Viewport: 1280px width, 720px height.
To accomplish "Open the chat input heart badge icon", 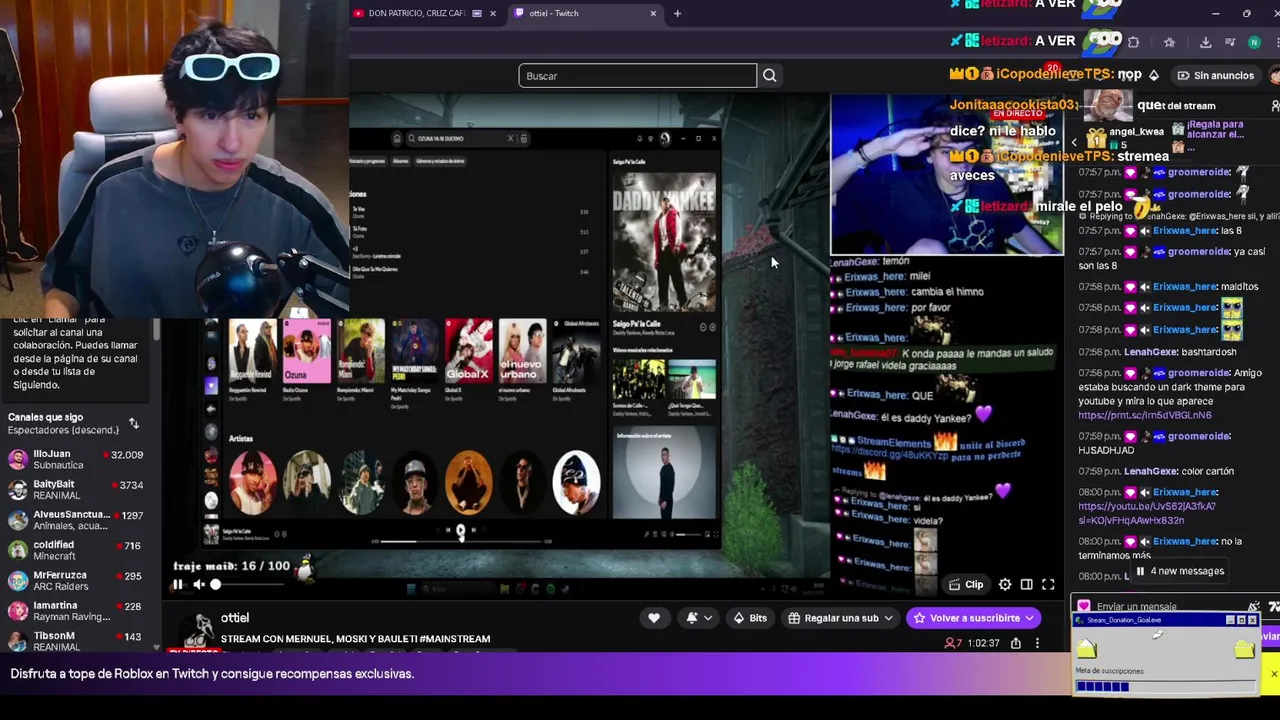I will [x=1083, y=606].
